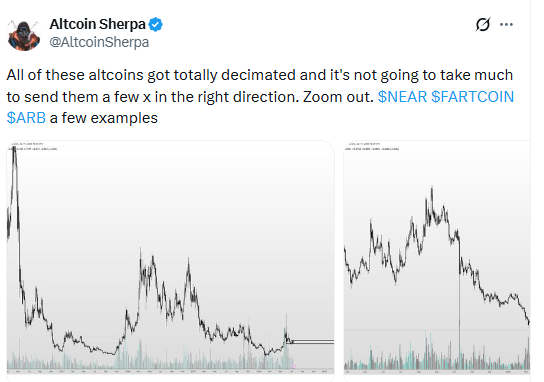Viewport: 544px width, 382px height.
Task: Open the Grok explain-post icon
Action: tap(483, 24)
